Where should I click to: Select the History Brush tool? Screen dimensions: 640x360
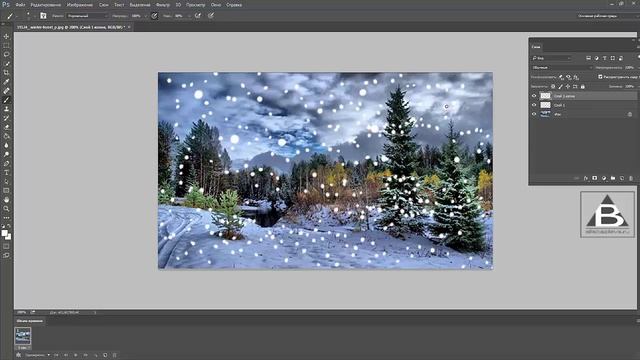pyautogui.click(x=6, y=118)
